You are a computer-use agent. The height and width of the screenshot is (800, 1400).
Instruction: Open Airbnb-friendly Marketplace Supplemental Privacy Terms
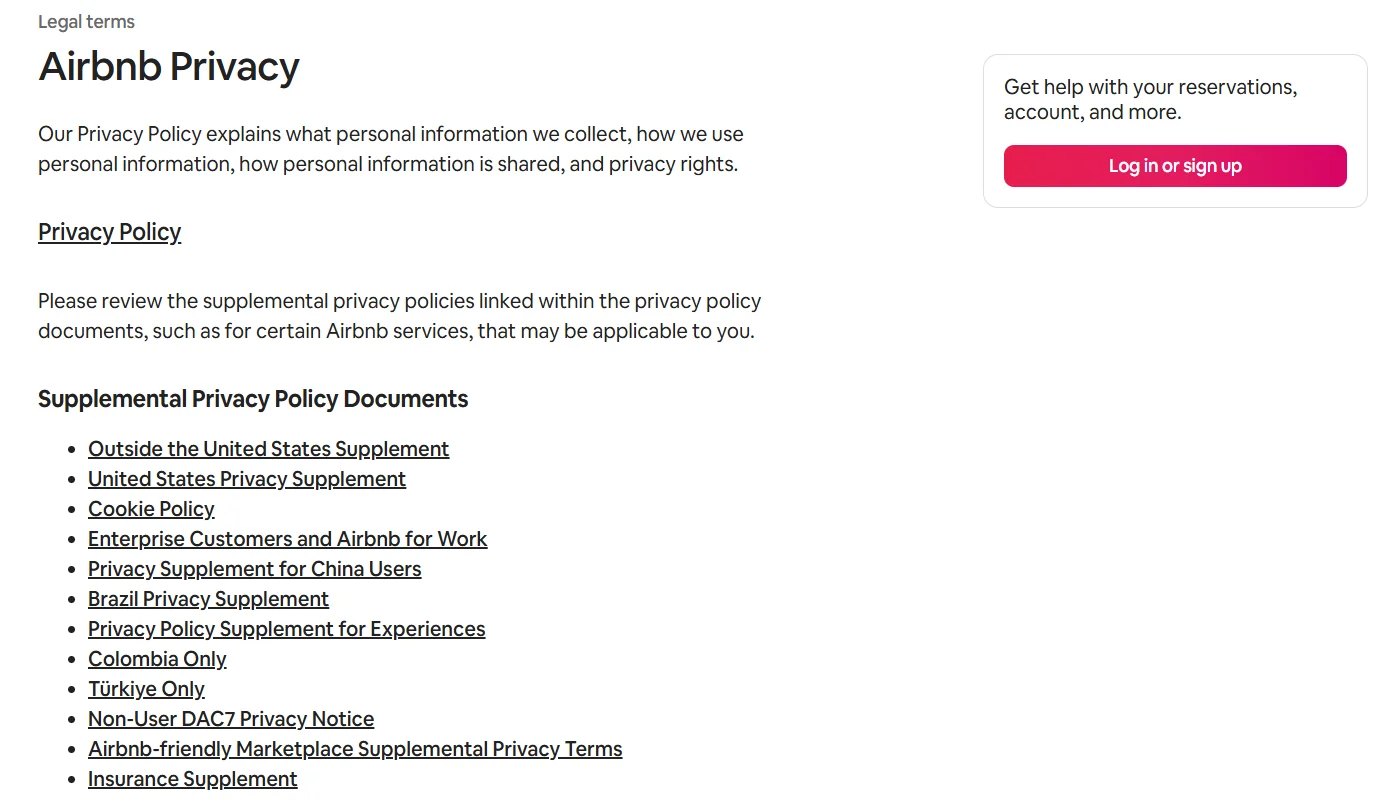355,749
